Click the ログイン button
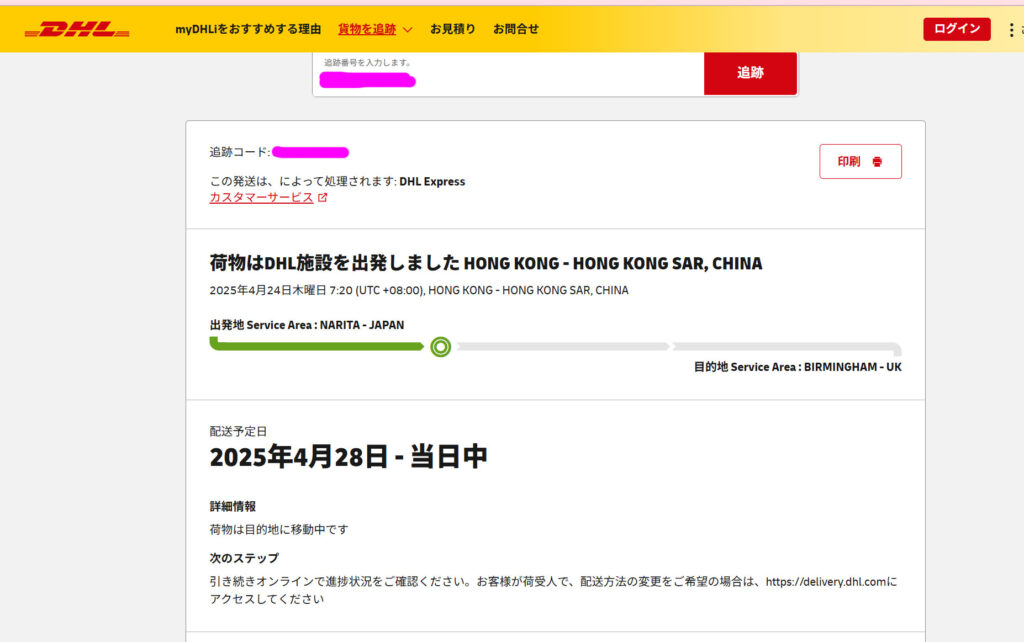 click(x=957, y=29)
